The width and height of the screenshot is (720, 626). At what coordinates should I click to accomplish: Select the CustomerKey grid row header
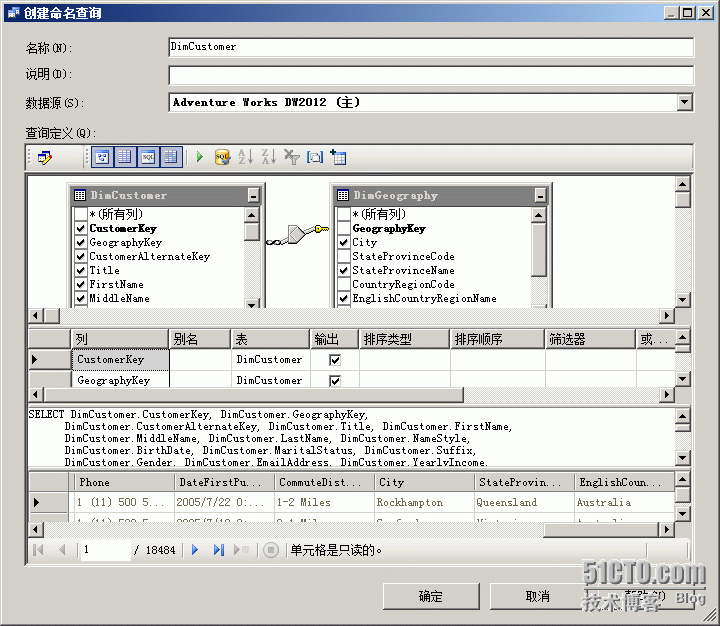click(50, 360)
